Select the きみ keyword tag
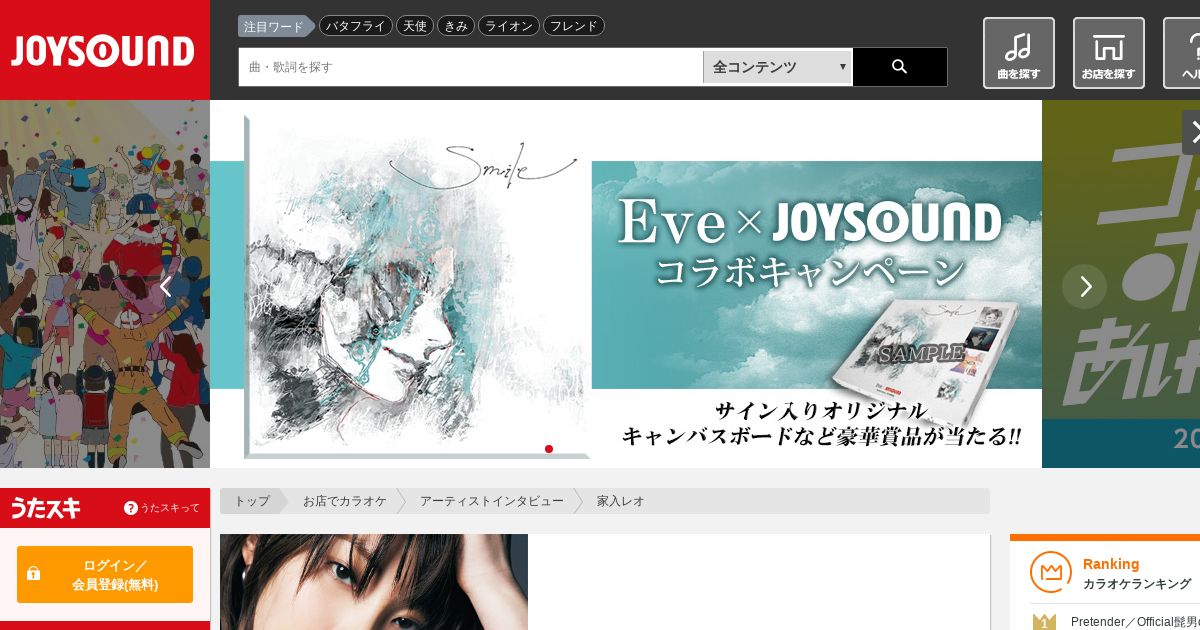This screenshot has width=1200, height=630. click(456, 26)
